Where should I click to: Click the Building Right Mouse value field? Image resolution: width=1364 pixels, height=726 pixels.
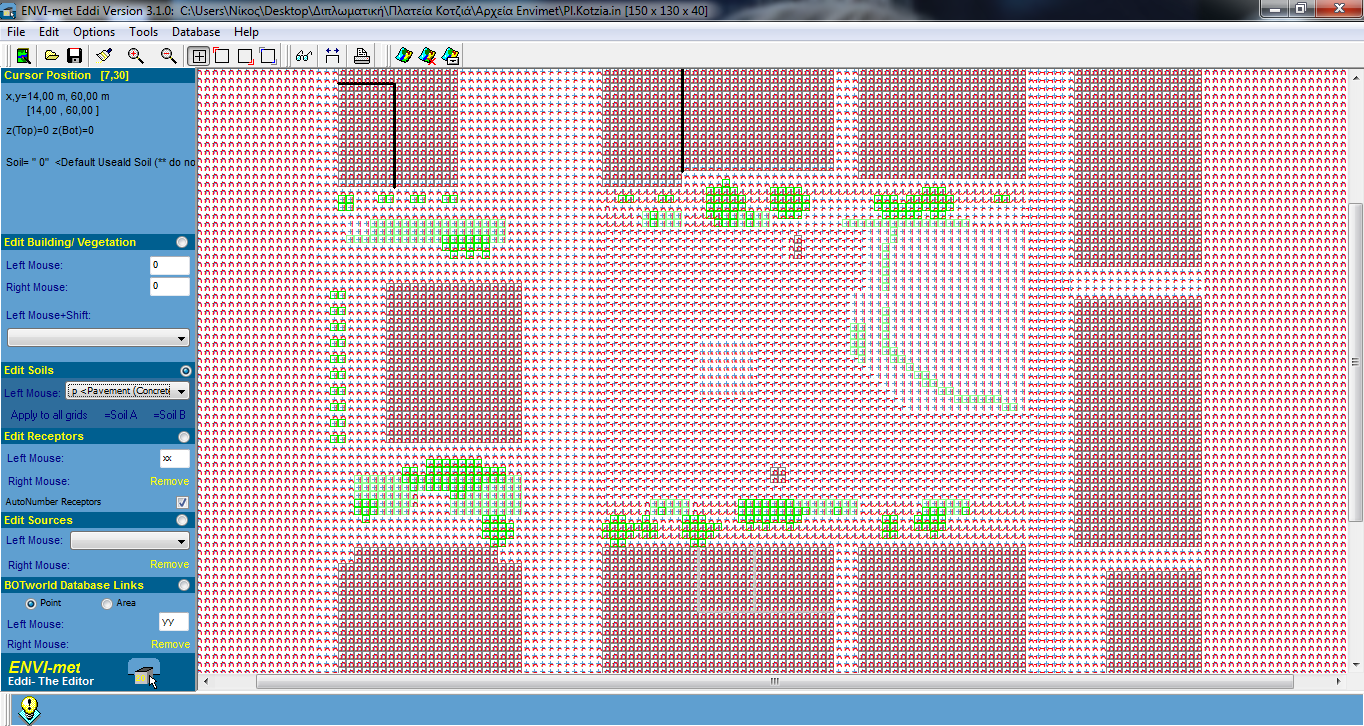(x=169, y=287)
